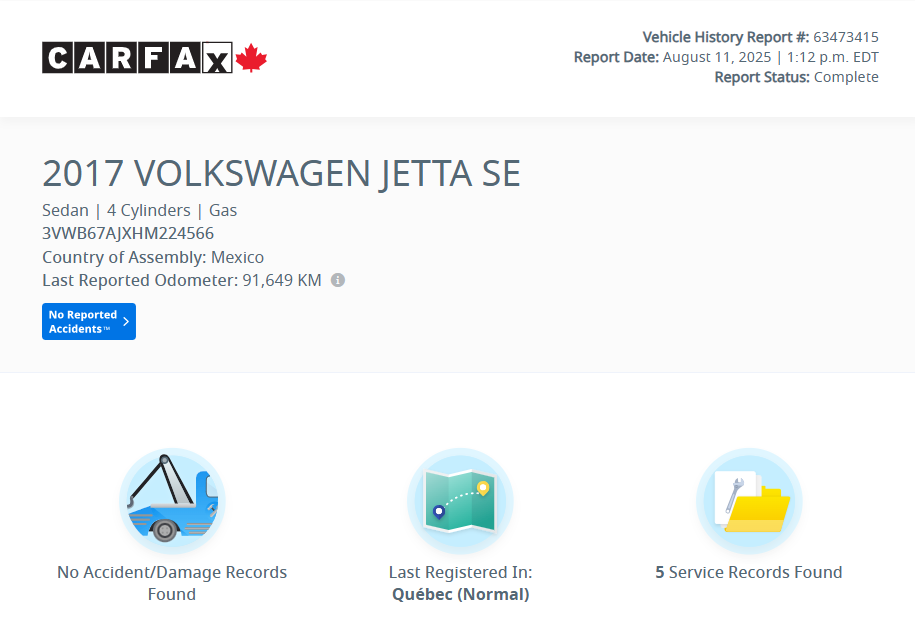Click the chevron on No Reported Accidents badge
This screenshot has width=915, height=626.
coord(126,321)
